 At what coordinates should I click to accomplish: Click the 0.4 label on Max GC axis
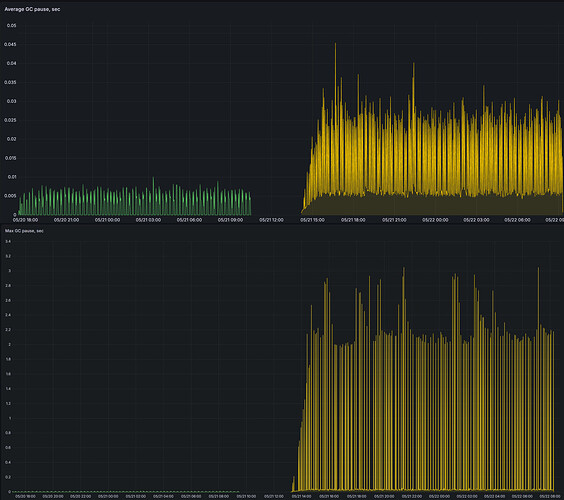pos(8,462)
